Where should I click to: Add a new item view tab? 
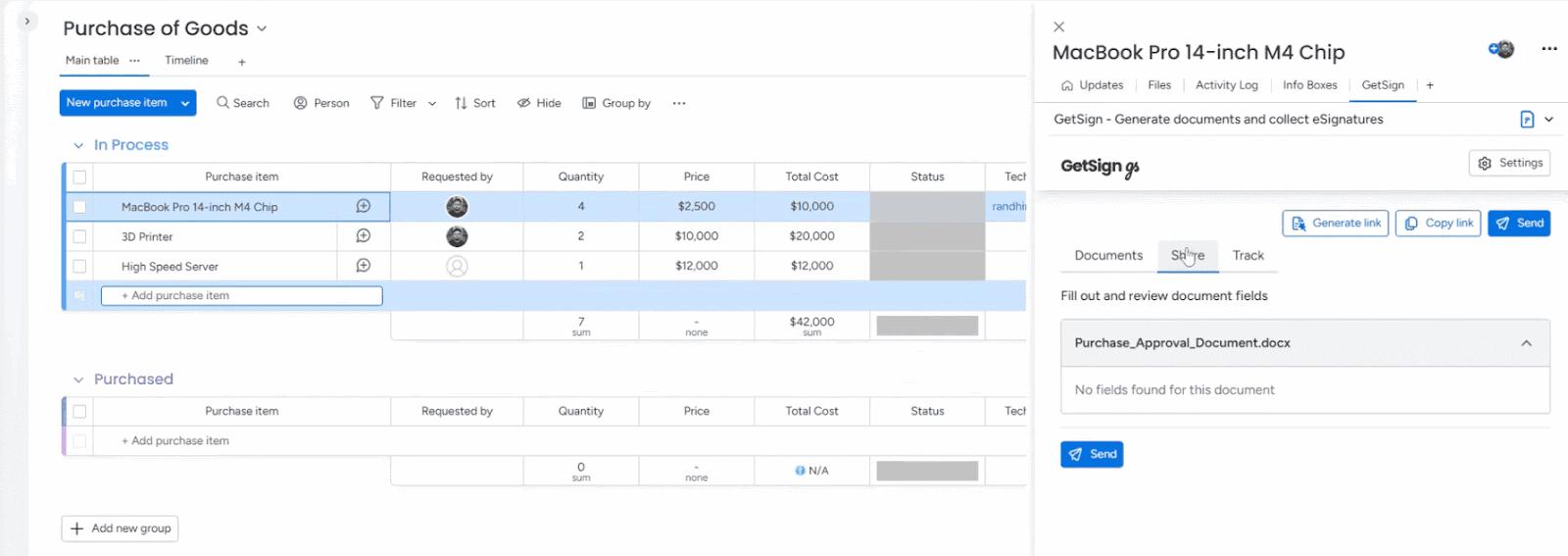coord(1430,85)
